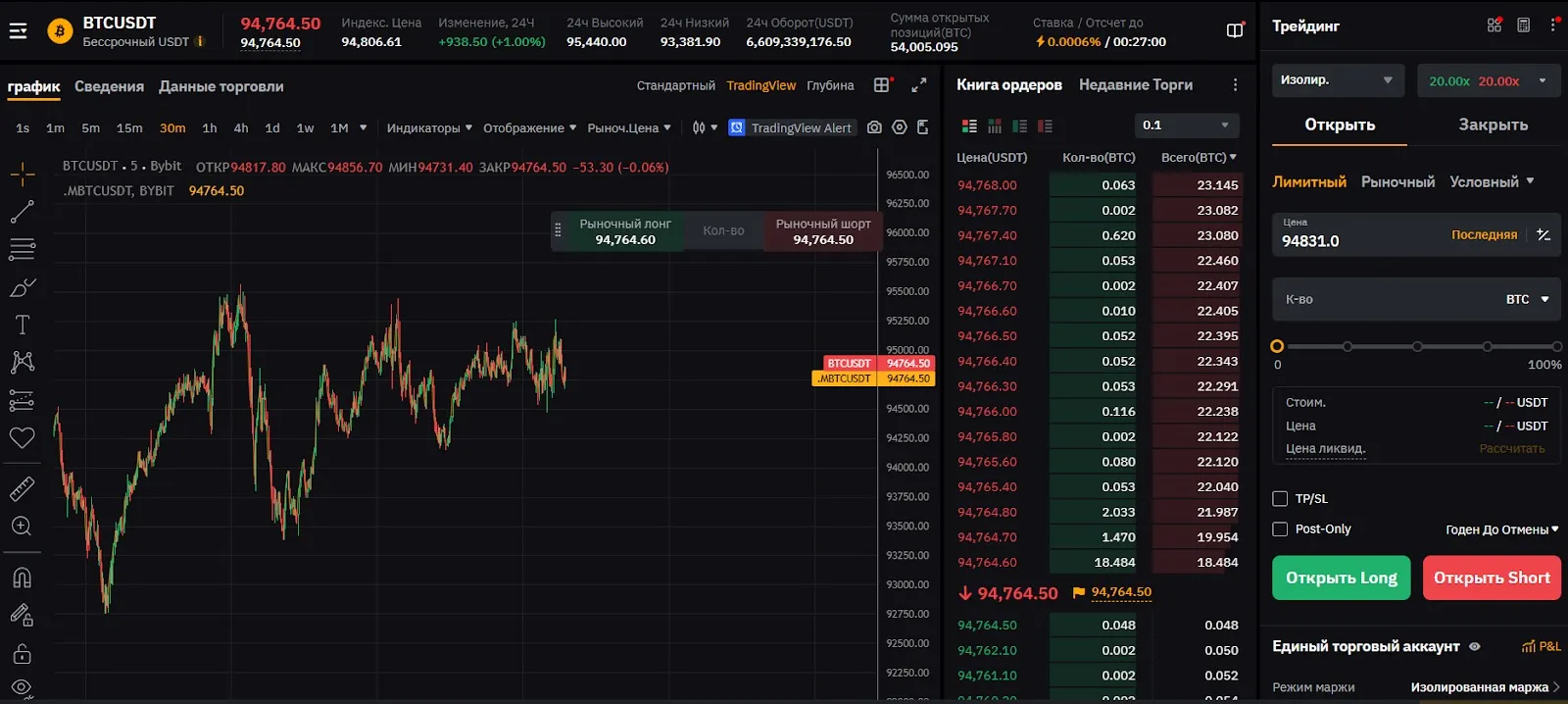The width and height of the screenshot is (1568, 704).
Task: Select the trend line drawing tool
Action: click(22, 211)
